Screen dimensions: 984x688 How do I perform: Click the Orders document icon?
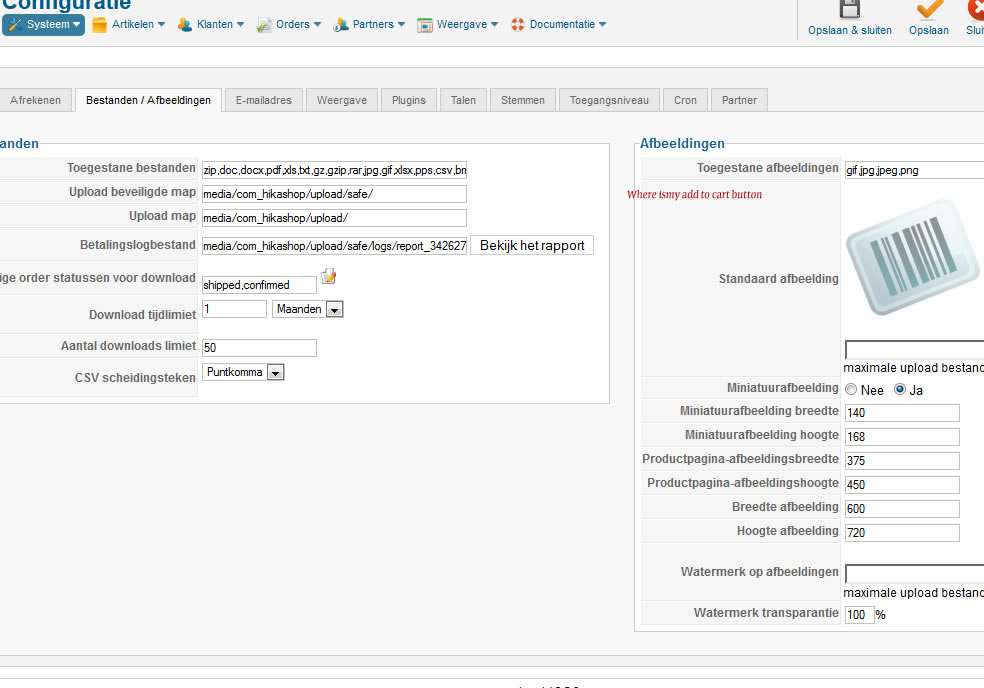click(264, 24)
